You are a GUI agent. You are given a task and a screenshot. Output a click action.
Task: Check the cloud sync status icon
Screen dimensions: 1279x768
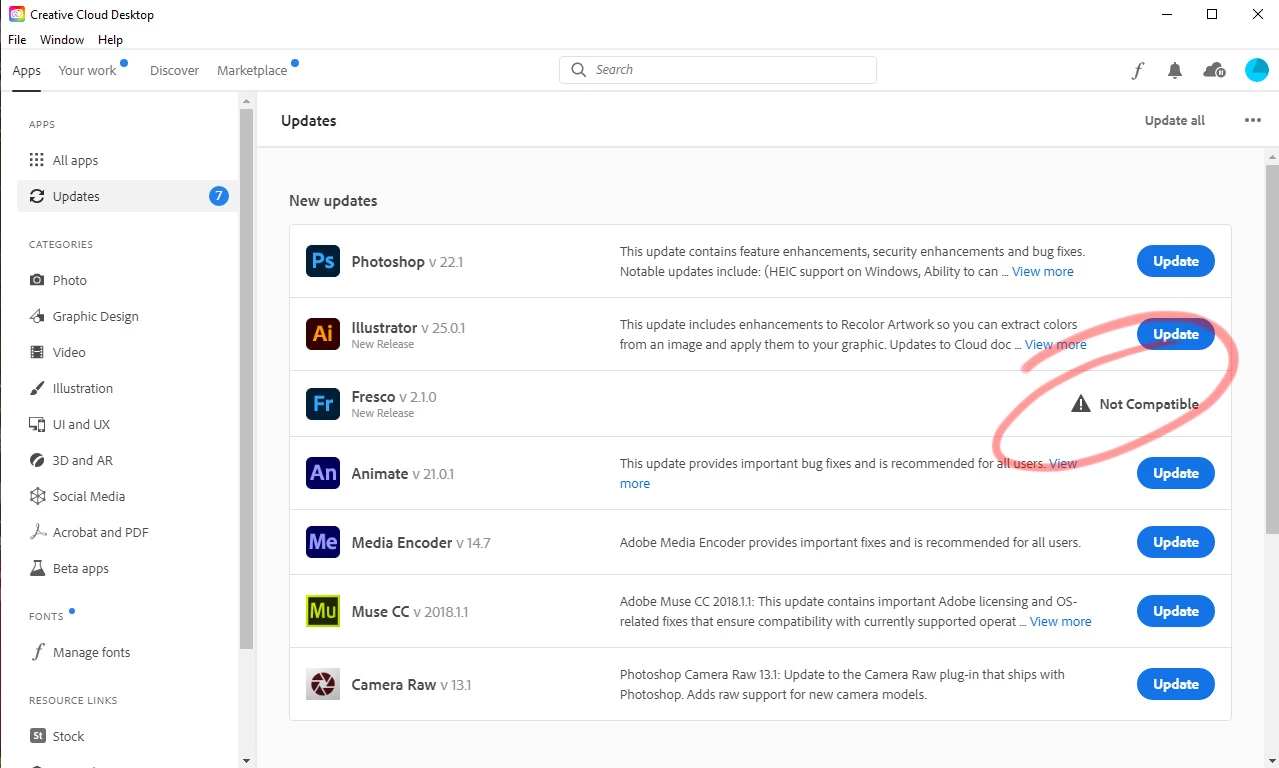coord(1214,70)
